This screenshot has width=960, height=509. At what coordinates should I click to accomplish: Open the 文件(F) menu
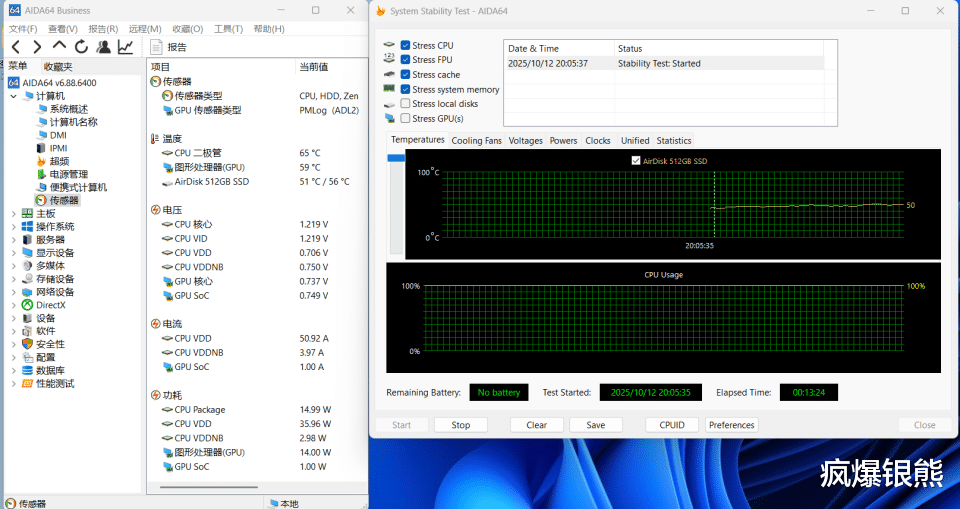tap(23, 29)
